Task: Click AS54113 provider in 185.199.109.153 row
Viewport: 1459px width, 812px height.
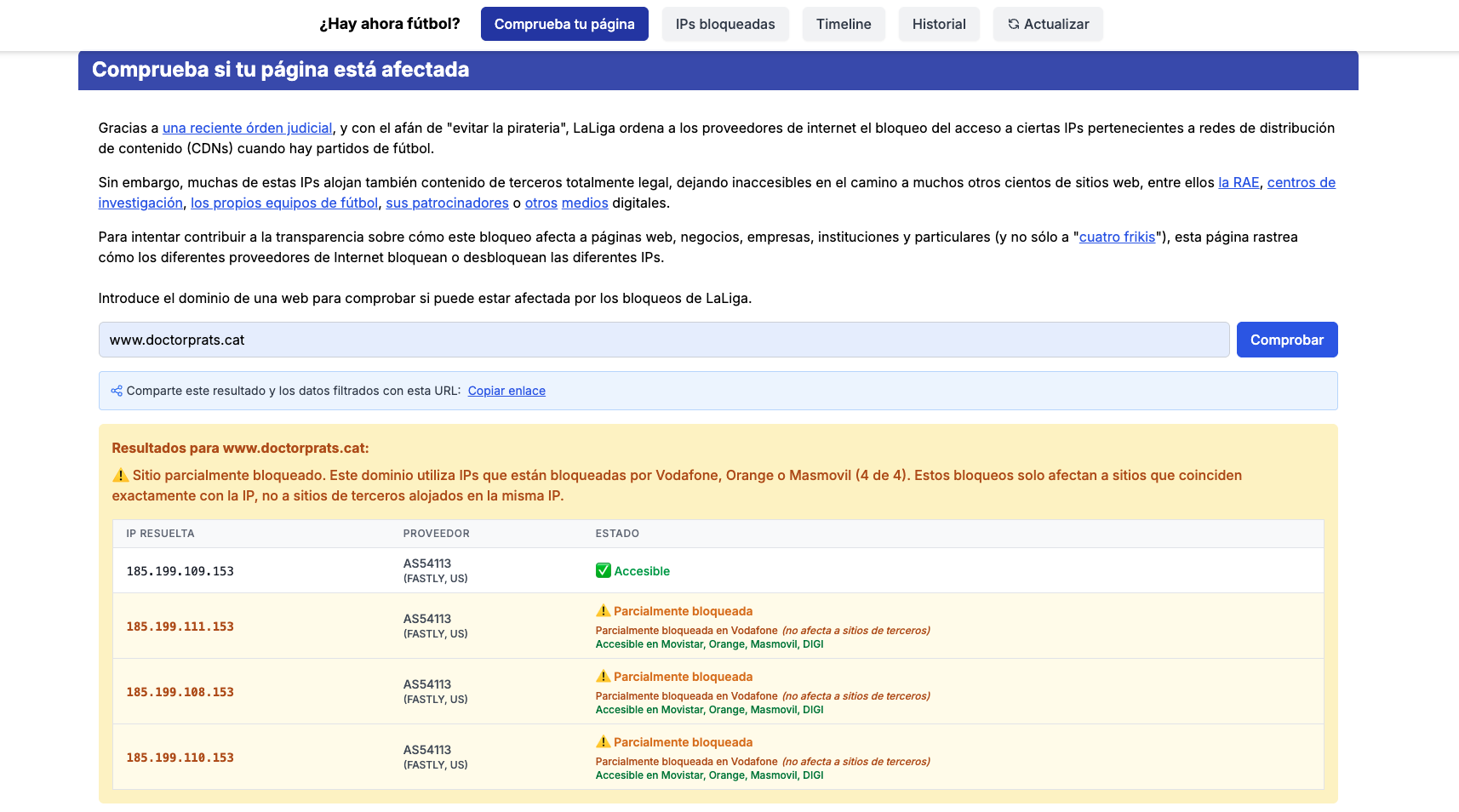Action: click(x=427, y=563)
